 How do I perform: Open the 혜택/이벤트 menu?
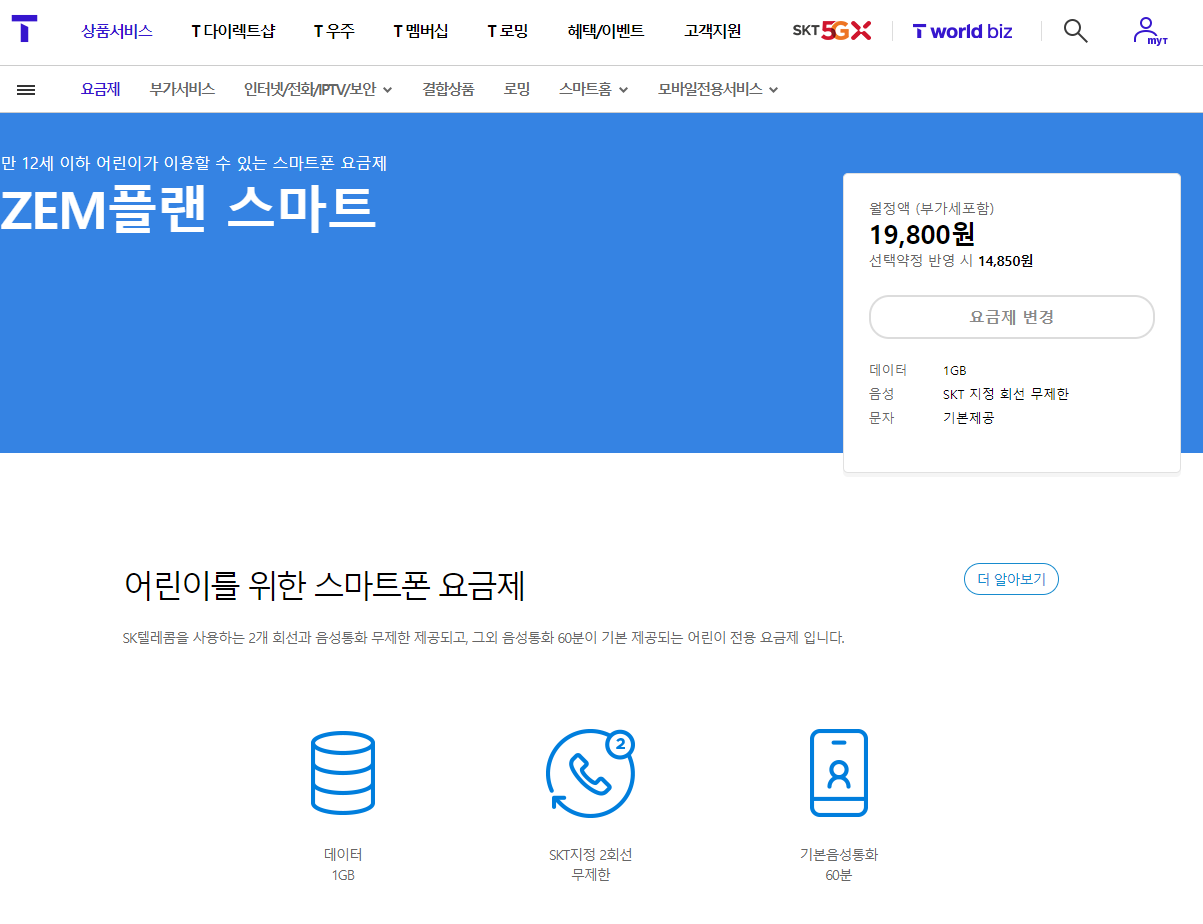click(606, 31)
